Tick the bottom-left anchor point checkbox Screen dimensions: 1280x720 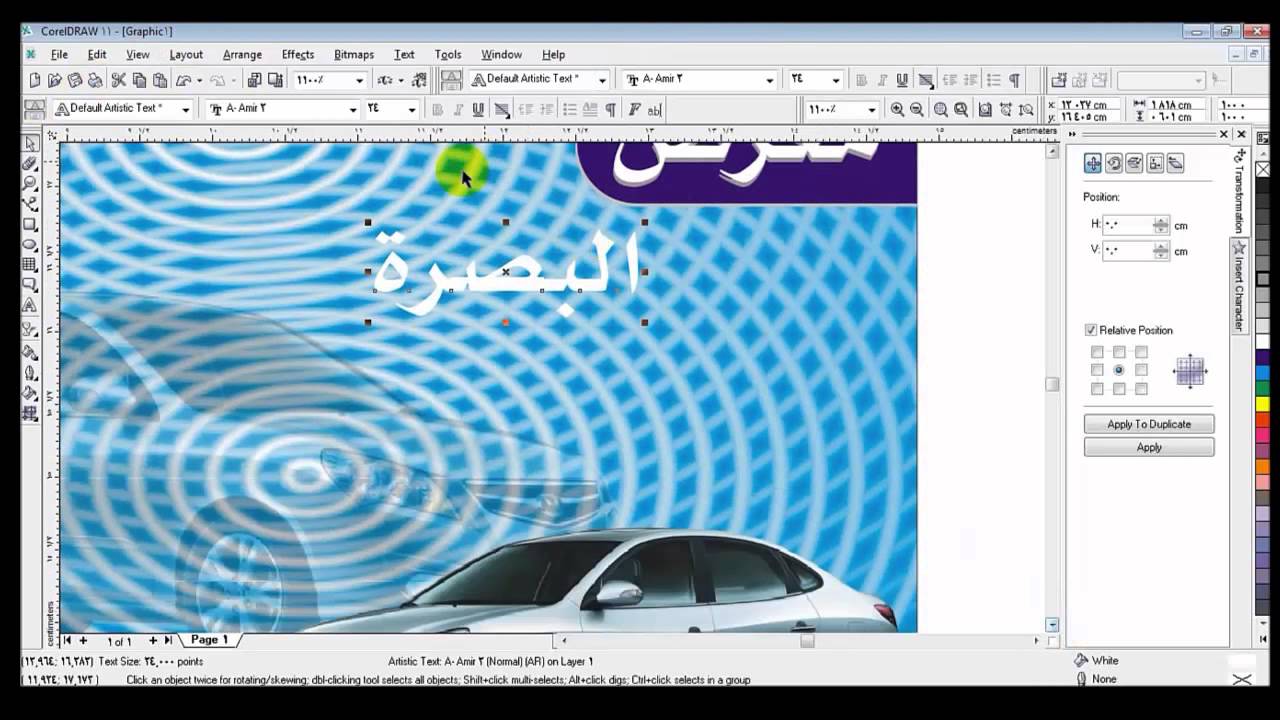pos(1097,389)
